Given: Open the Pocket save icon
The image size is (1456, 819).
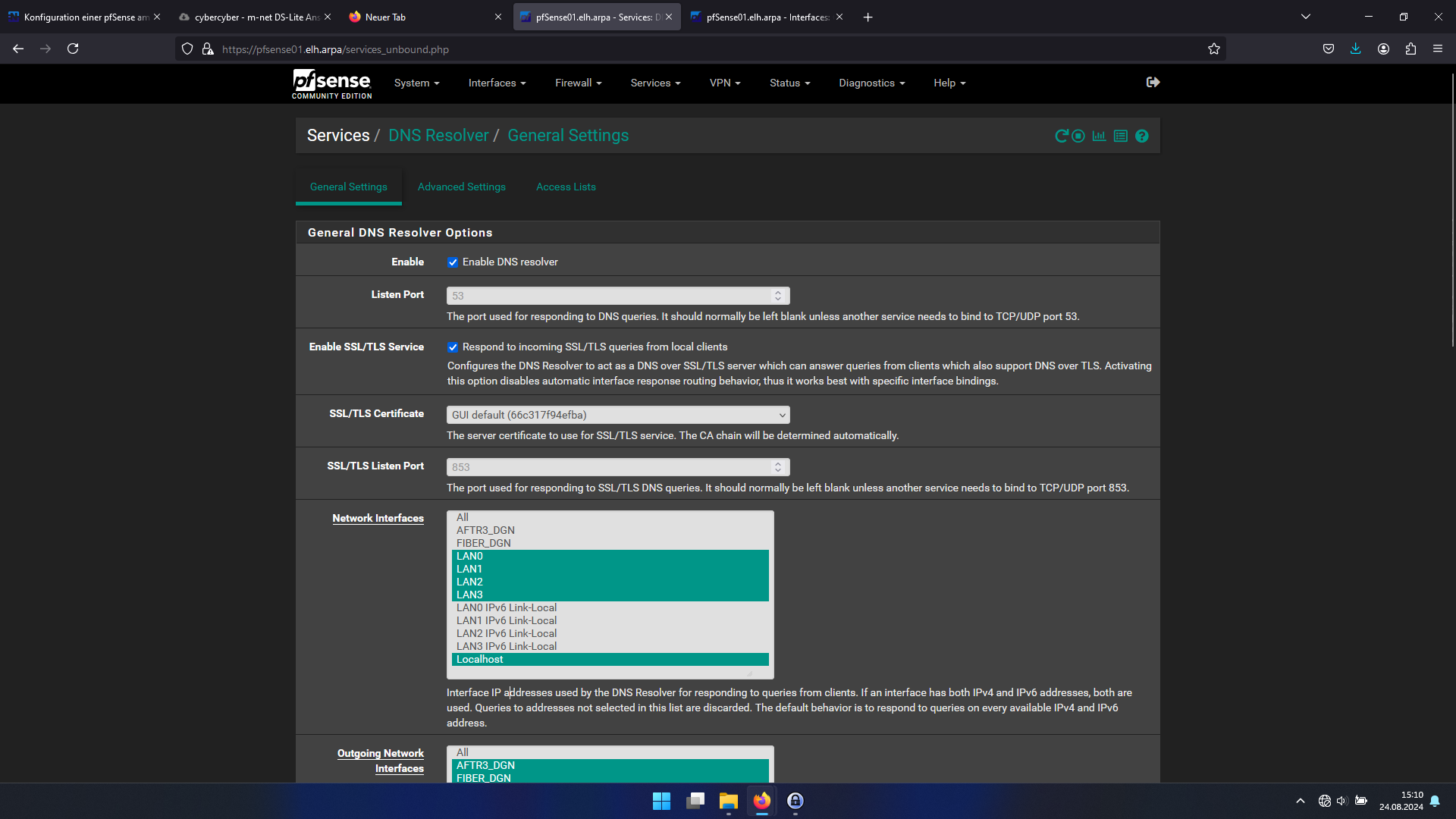Looking at the screenshot, I should (1329, 49).
